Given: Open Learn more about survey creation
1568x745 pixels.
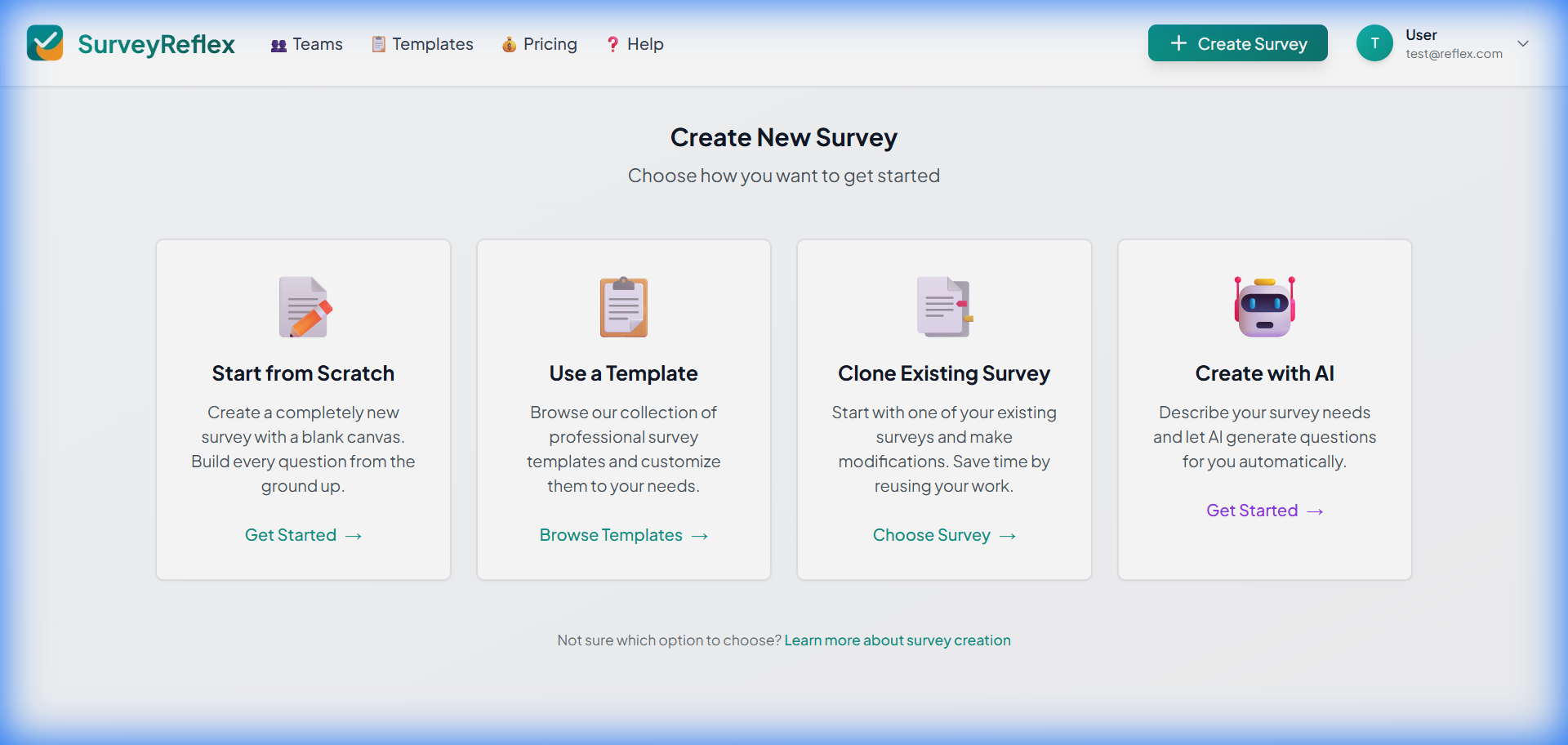Looking at the screenshot, I should (897, 640).
